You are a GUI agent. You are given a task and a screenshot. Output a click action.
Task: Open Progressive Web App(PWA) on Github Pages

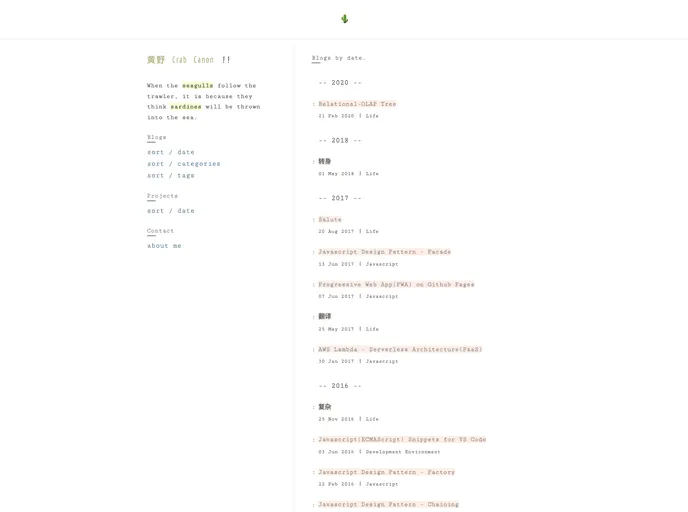click(396, 285)
